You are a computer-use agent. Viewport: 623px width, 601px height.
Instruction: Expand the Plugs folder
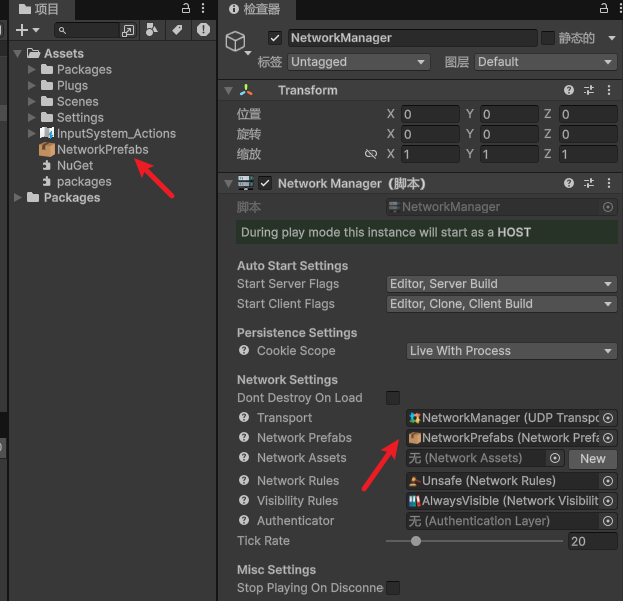(x=32, y=85)
